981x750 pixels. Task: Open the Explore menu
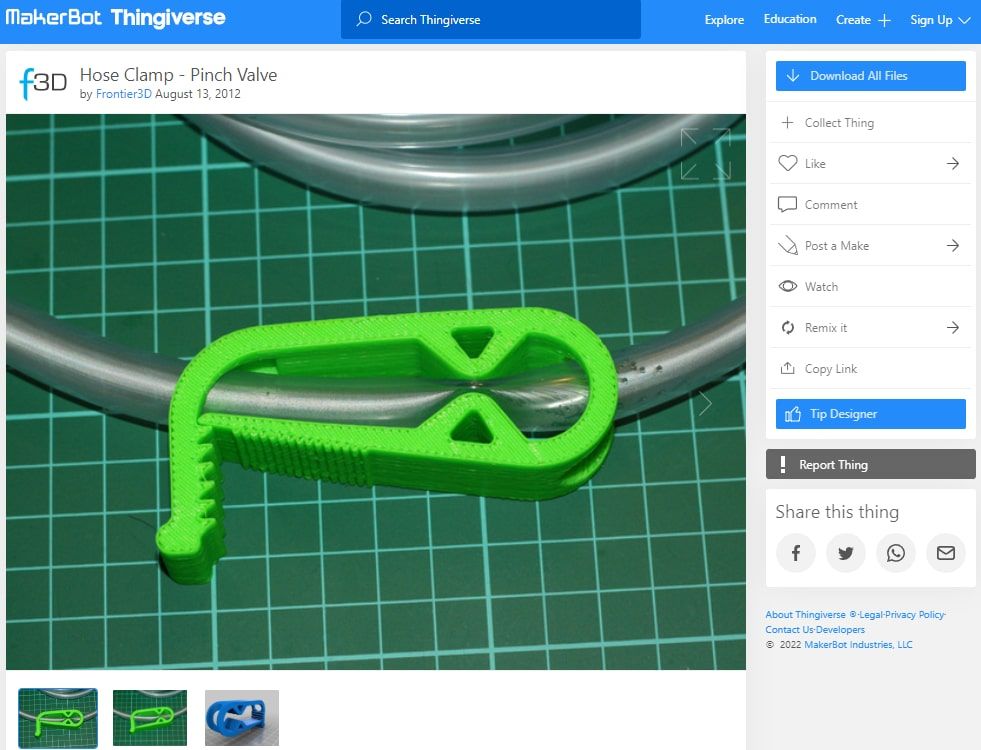[723, 19]
